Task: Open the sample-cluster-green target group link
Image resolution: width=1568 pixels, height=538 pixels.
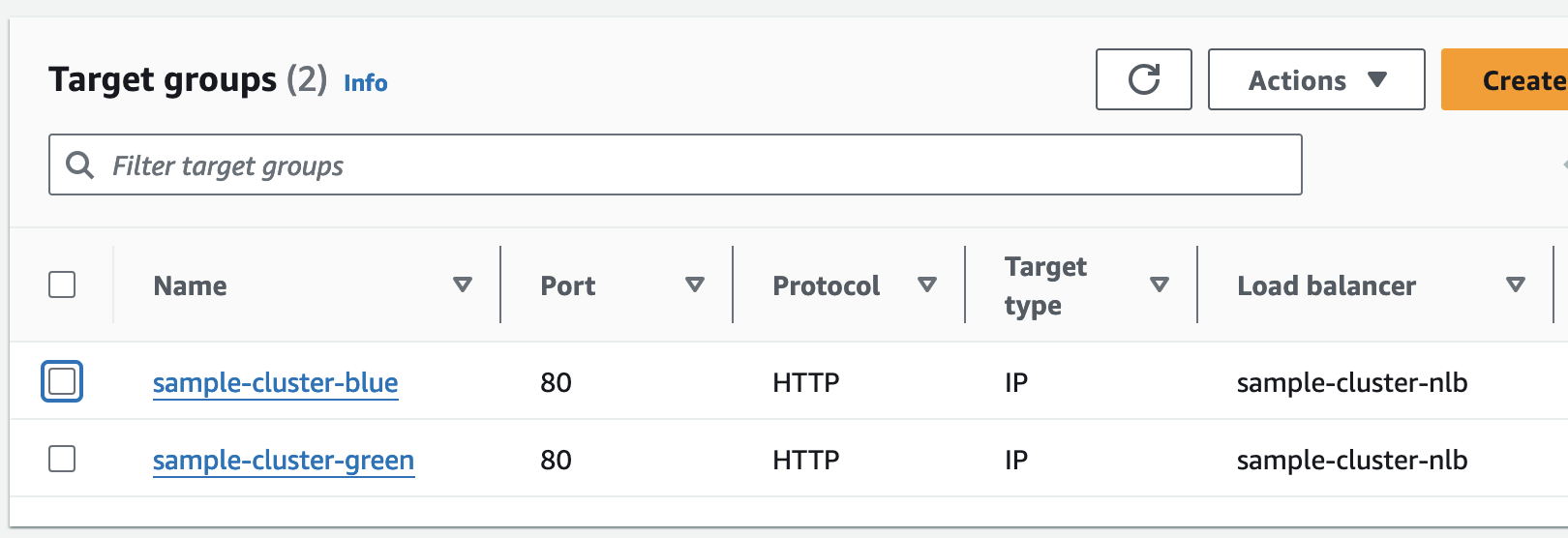Action: pyautogui.click(x=283, y=461)
